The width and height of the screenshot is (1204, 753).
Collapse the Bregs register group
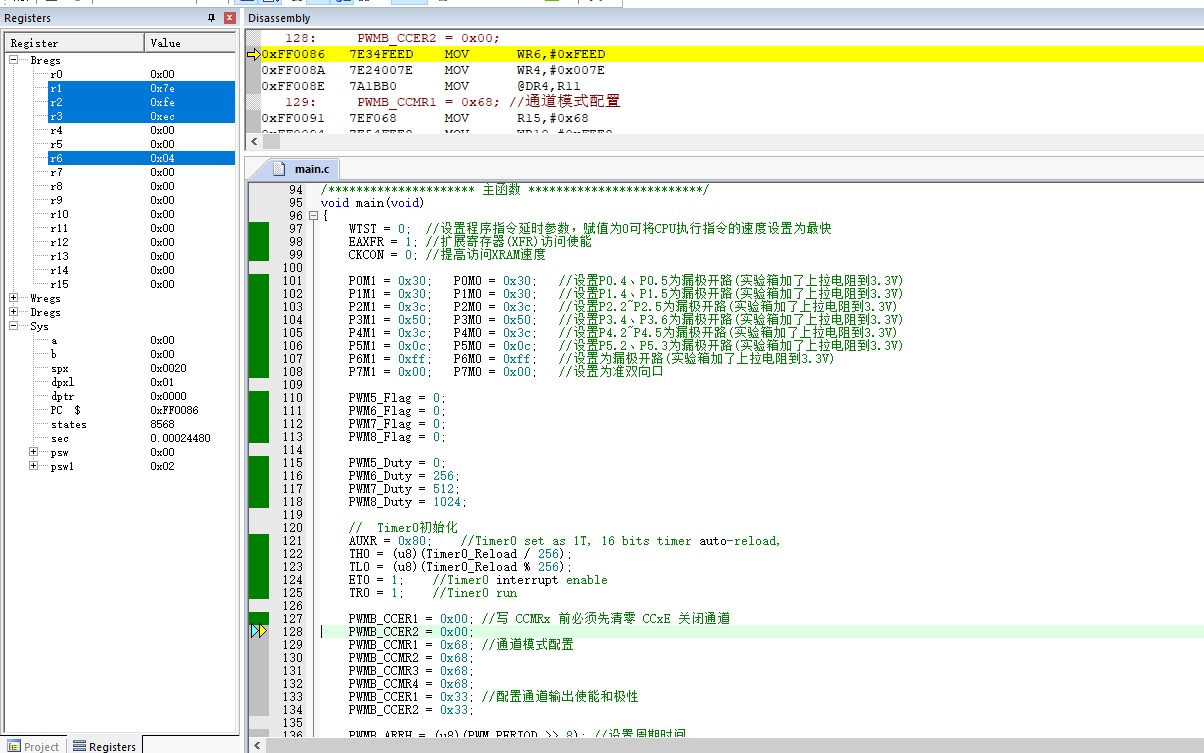tap(15, 60)
